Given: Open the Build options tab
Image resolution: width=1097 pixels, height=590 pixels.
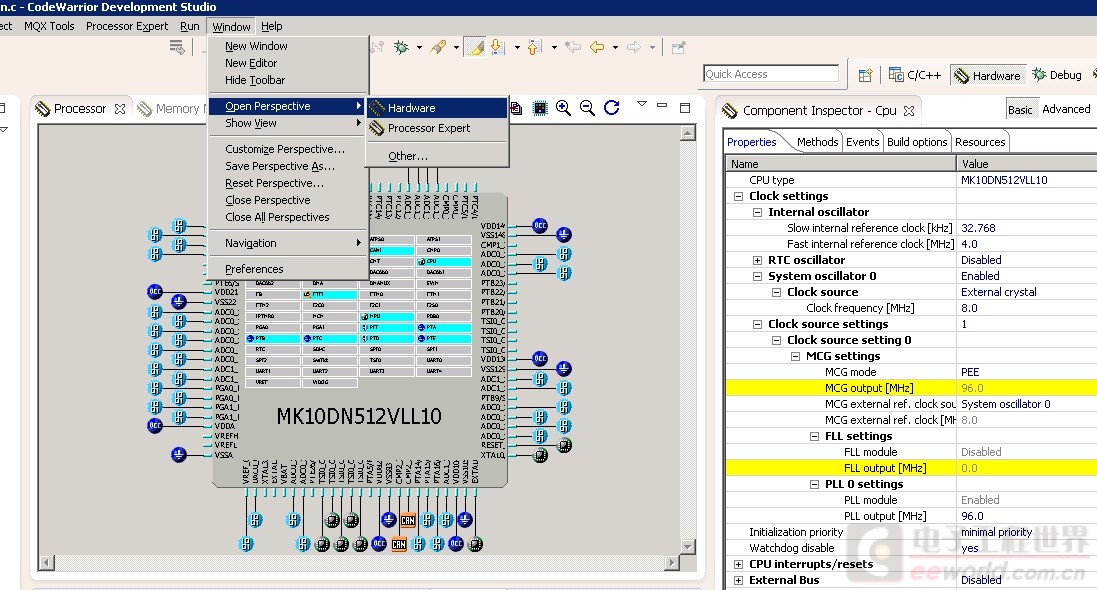Looking at the screenshot, I should 916,142.
